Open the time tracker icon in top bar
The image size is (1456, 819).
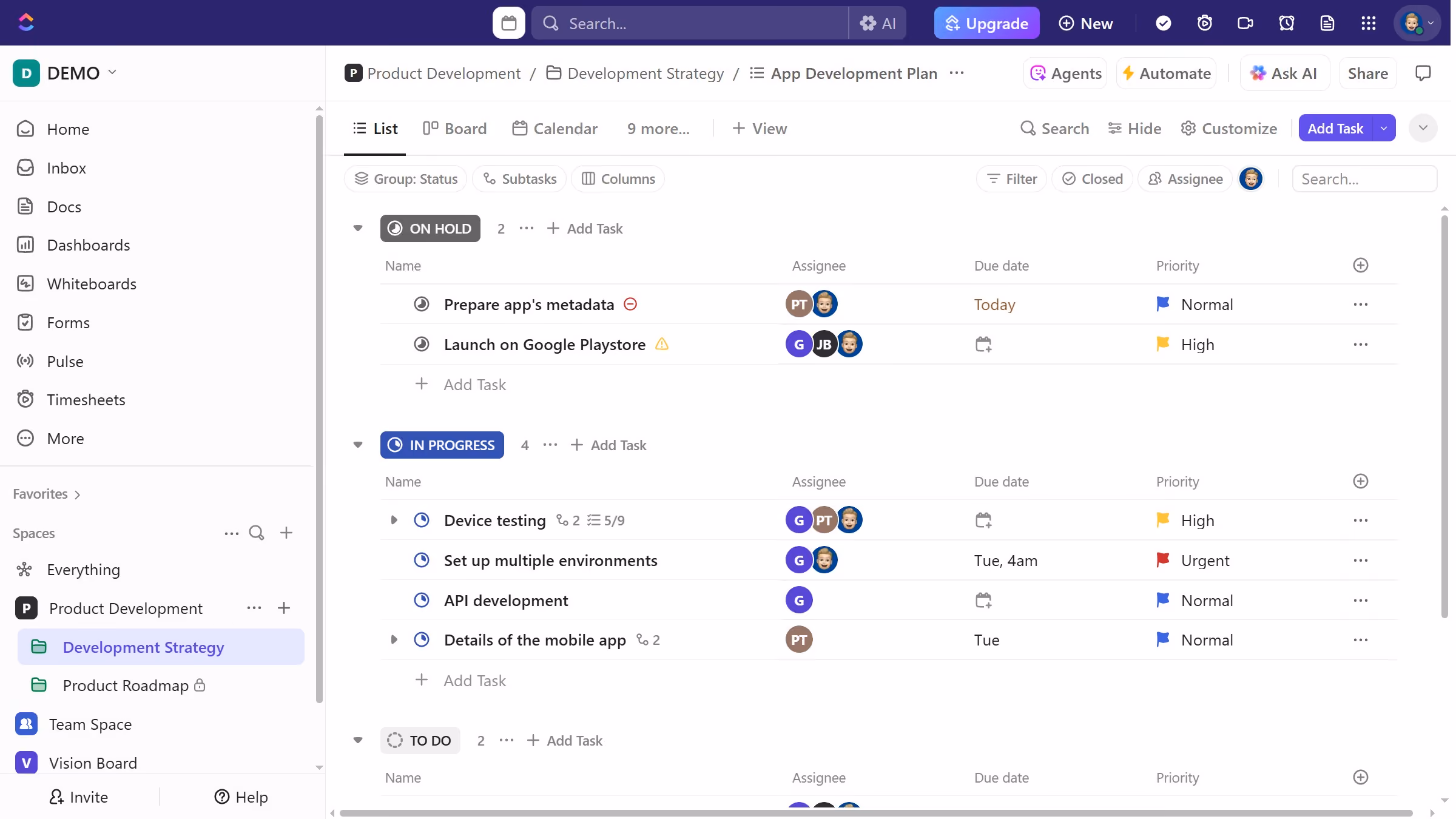point(1204,23)
